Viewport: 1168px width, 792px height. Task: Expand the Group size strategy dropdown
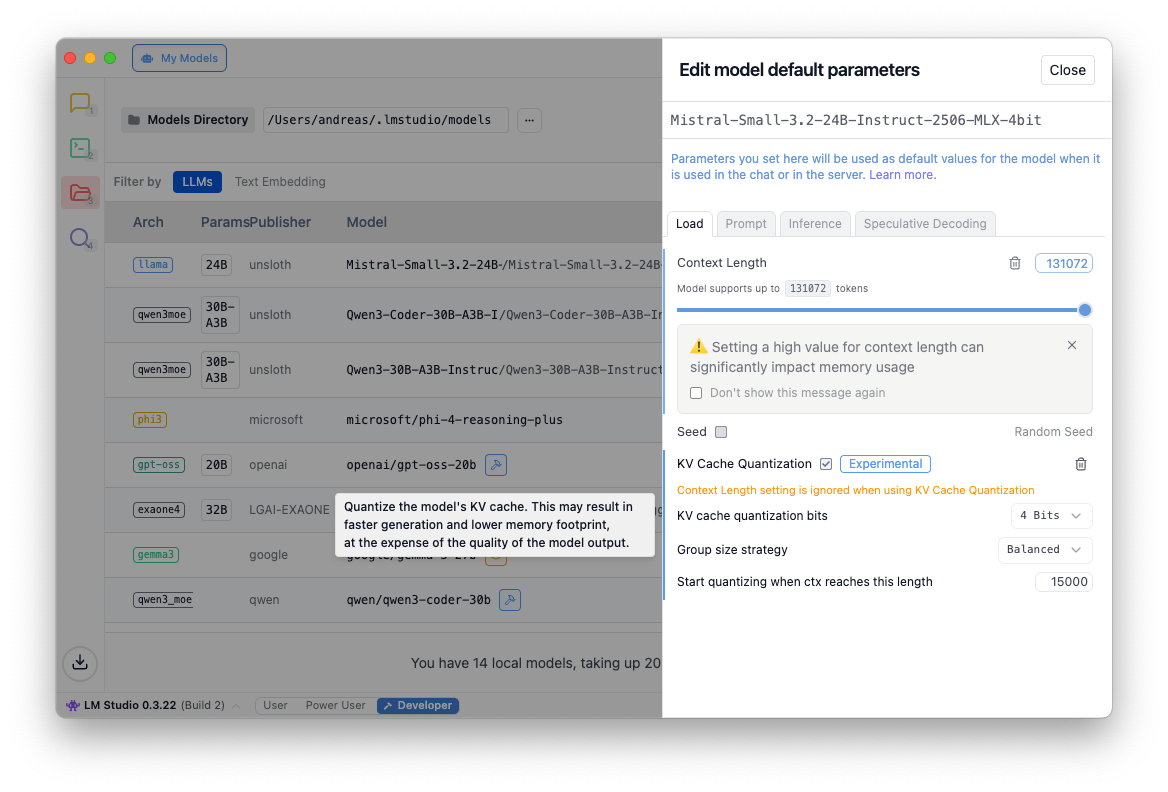point(1045,550)
